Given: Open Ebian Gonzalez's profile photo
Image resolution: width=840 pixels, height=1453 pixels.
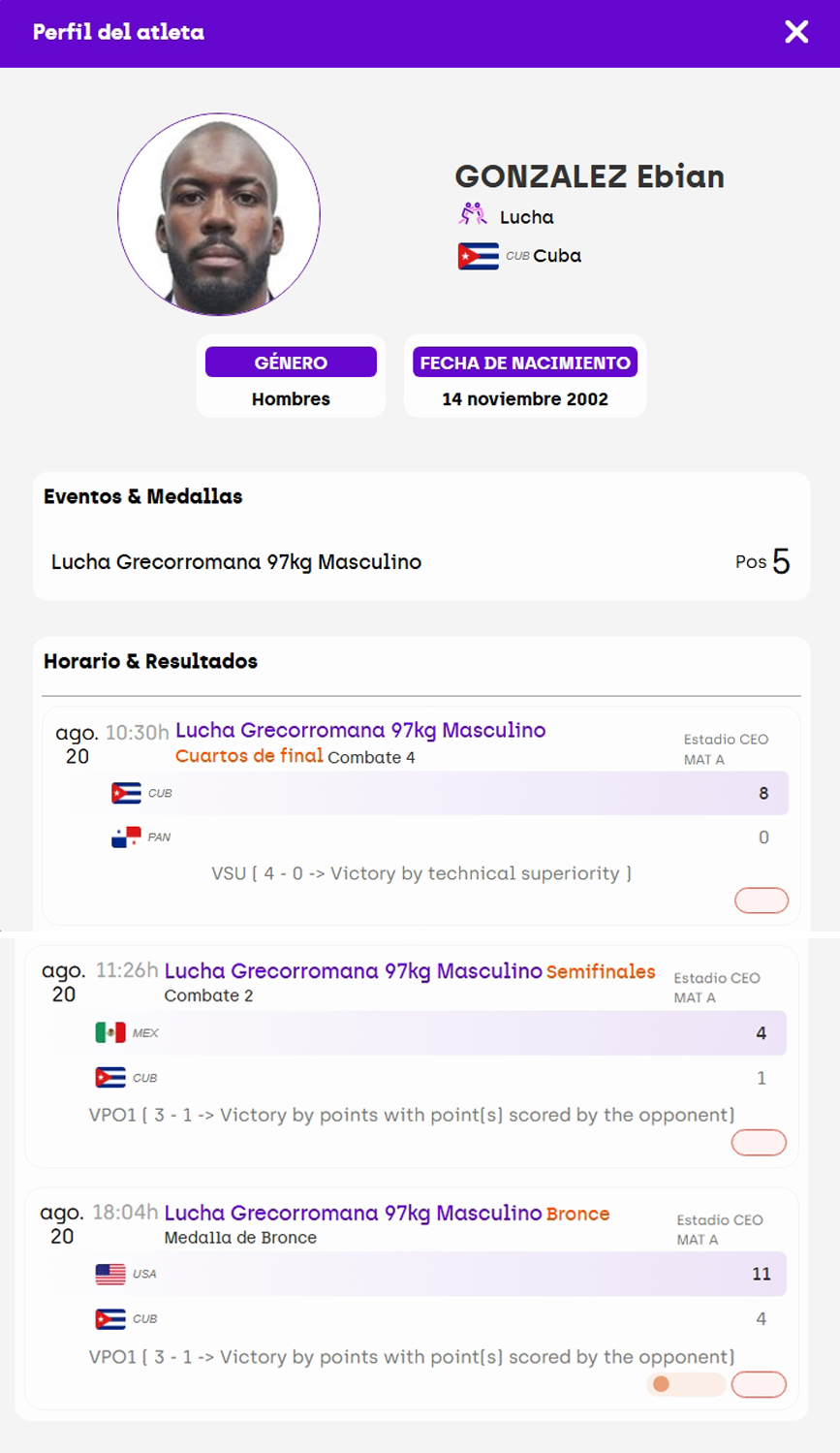Looking at the screenshot, I should tap(219, 214).
